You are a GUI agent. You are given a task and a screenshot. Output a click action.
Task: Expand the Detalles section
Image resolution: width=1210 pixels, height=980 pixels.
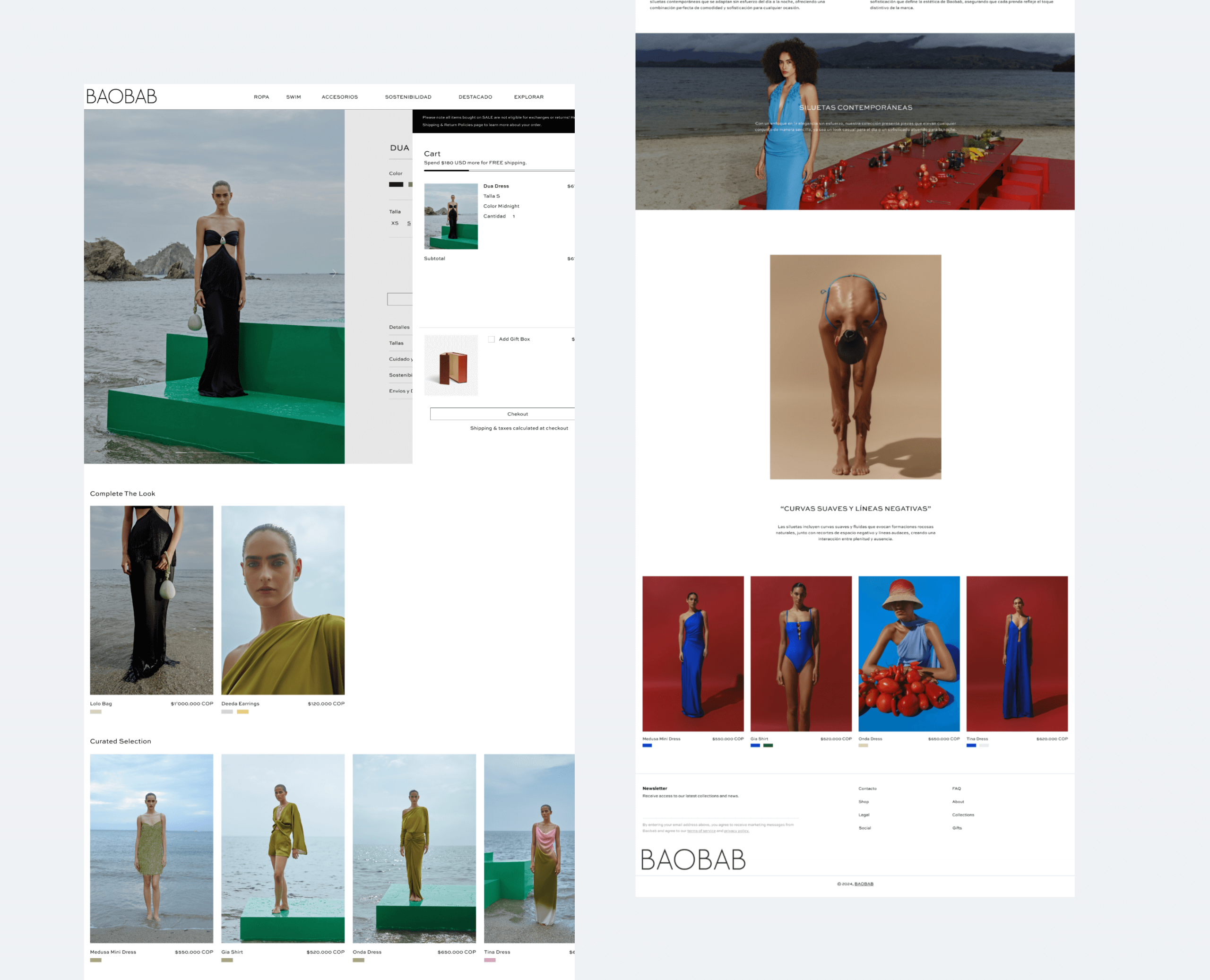[399, 328]
